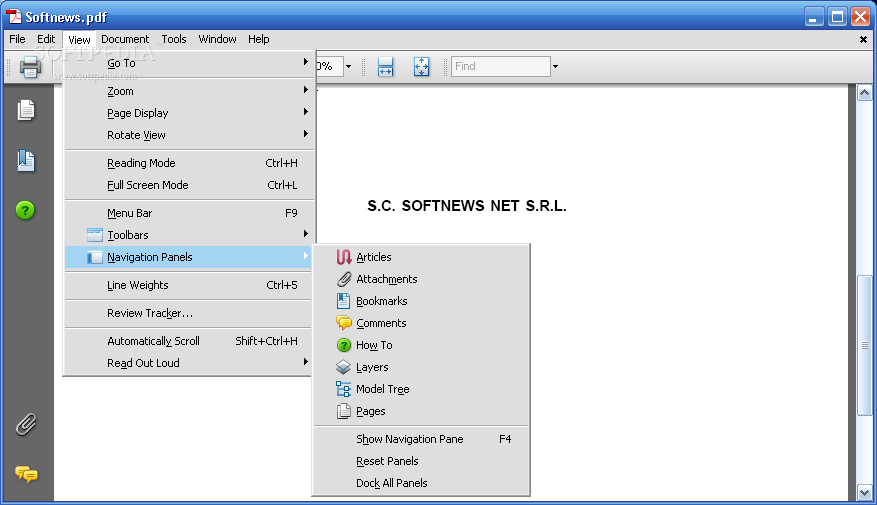Choose Reset Panels
This screenshot has width=877, height=505.
point(421,461)
